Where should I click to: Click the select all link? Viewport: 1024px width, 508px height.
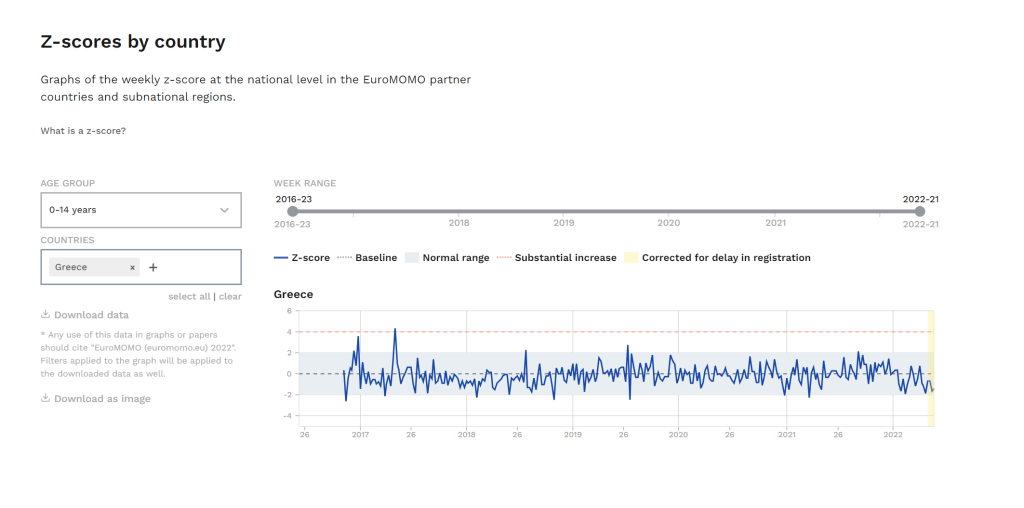(x=189, y=296)
